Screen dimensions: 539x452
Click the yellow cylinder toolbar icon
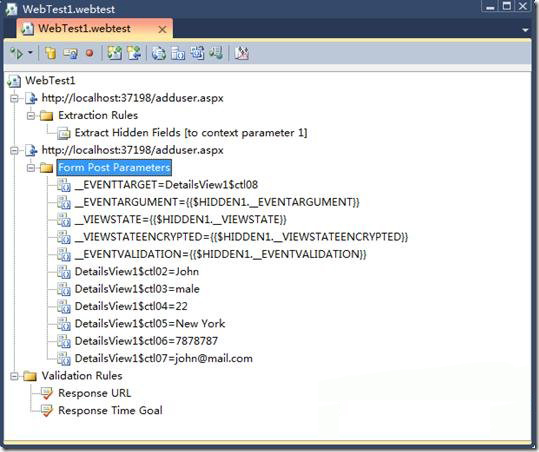51,53
